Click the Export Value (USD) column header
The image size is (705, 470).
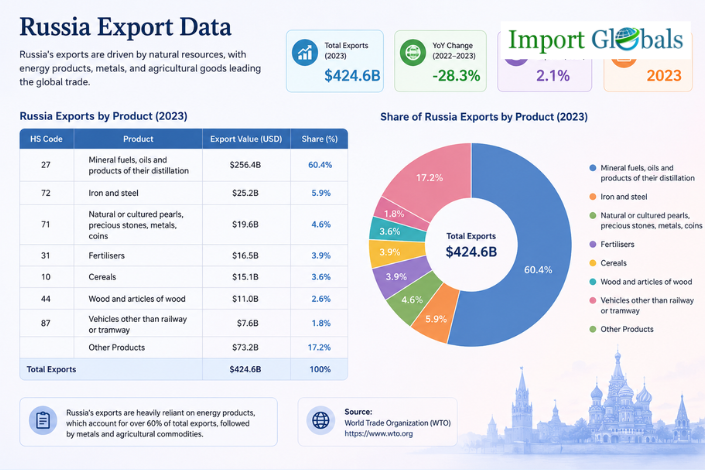[246, 139]
